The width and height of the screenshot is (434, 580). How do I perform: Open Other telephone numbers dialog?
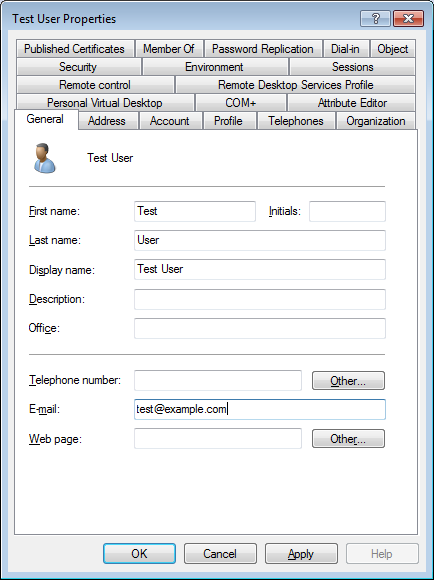pyautogui.click(x=348, y=381)
